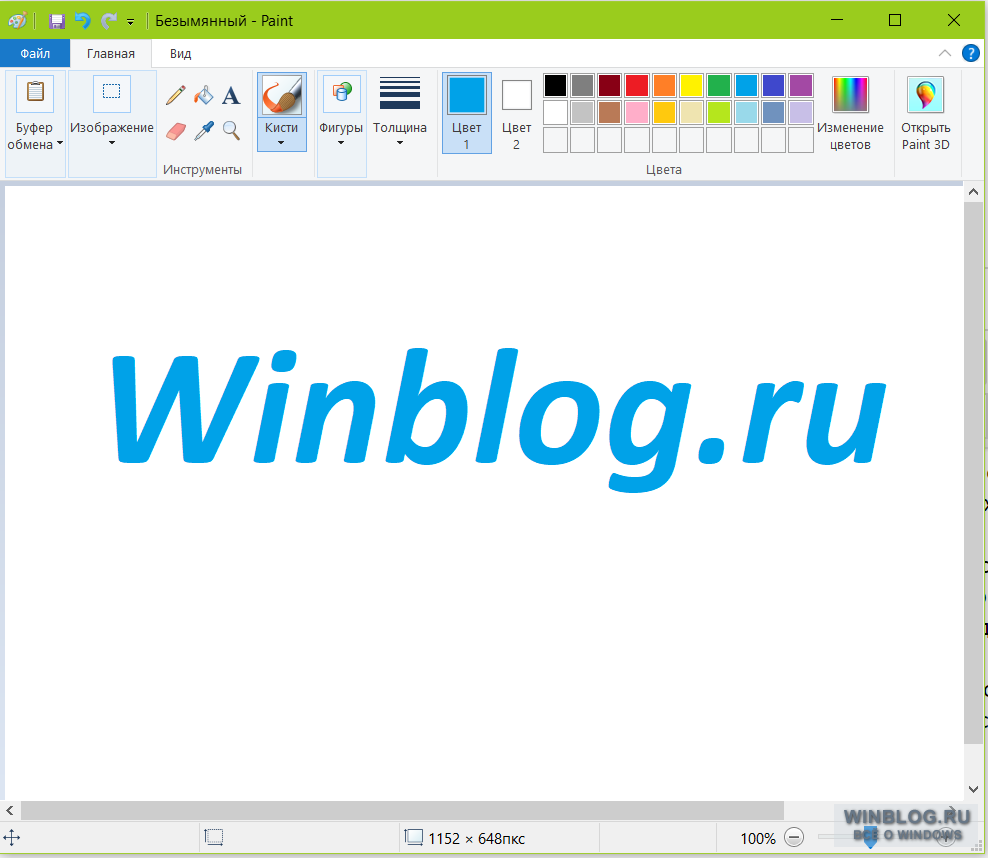Click the horizontal scrollbar thumb
Viewport: 988px width, 858px height.
click(x=402, y=811)
